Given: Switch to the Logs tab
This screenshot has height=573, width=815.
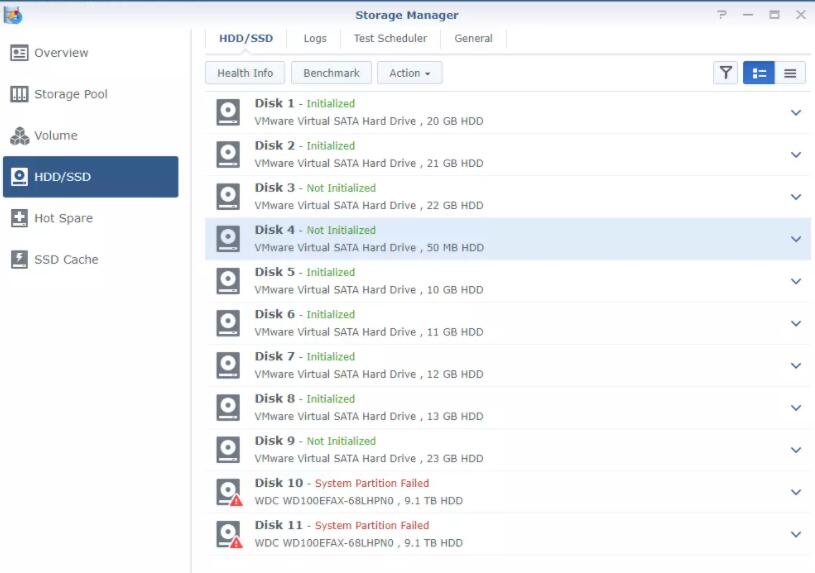Looking at the screenshot, I should [315, 38].
